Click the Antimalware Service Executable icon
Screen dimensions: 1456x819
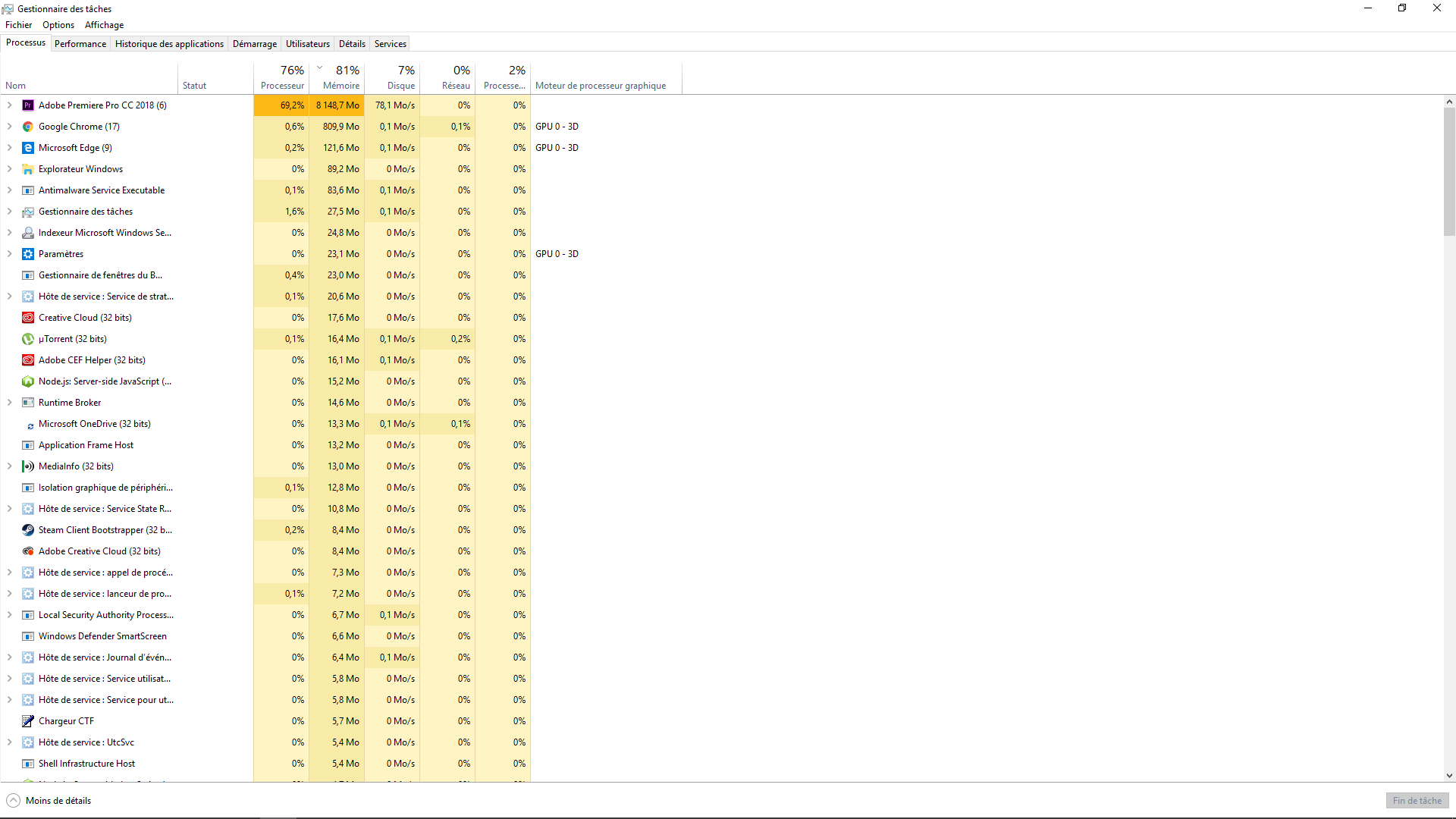pyautogui.click(x=28, y=190)
